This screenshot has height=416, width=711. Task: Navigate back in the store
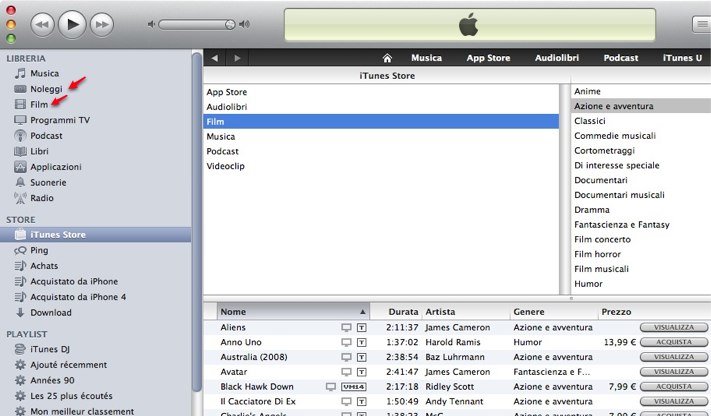[x=214, y=58]
